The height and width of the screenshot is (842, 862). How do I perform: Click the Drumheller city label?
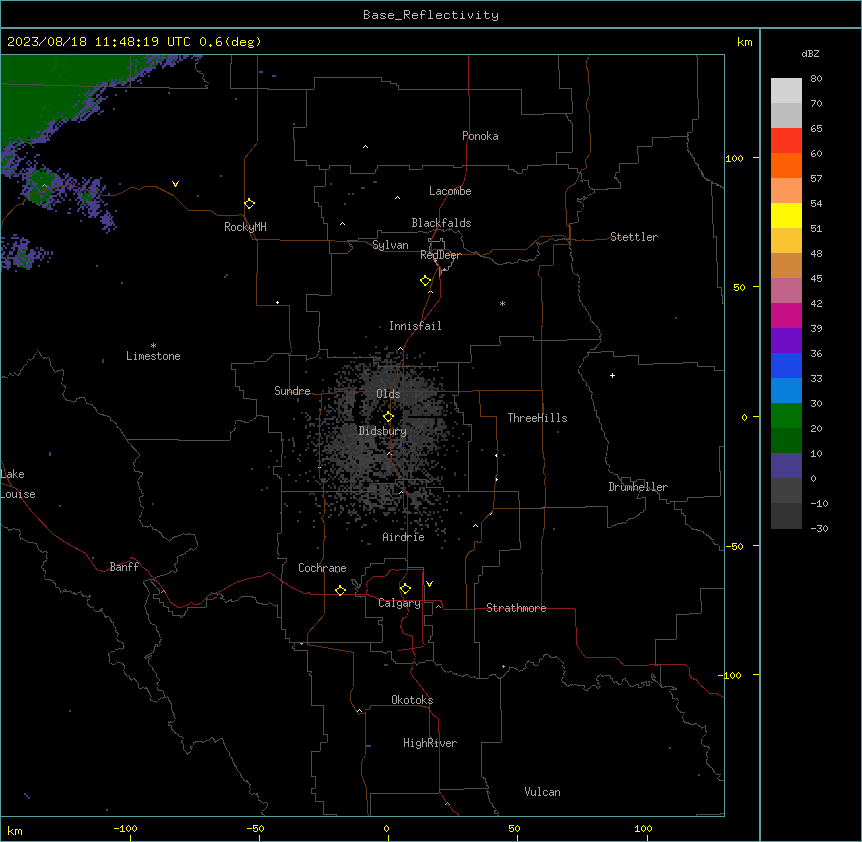click(638, 487)
